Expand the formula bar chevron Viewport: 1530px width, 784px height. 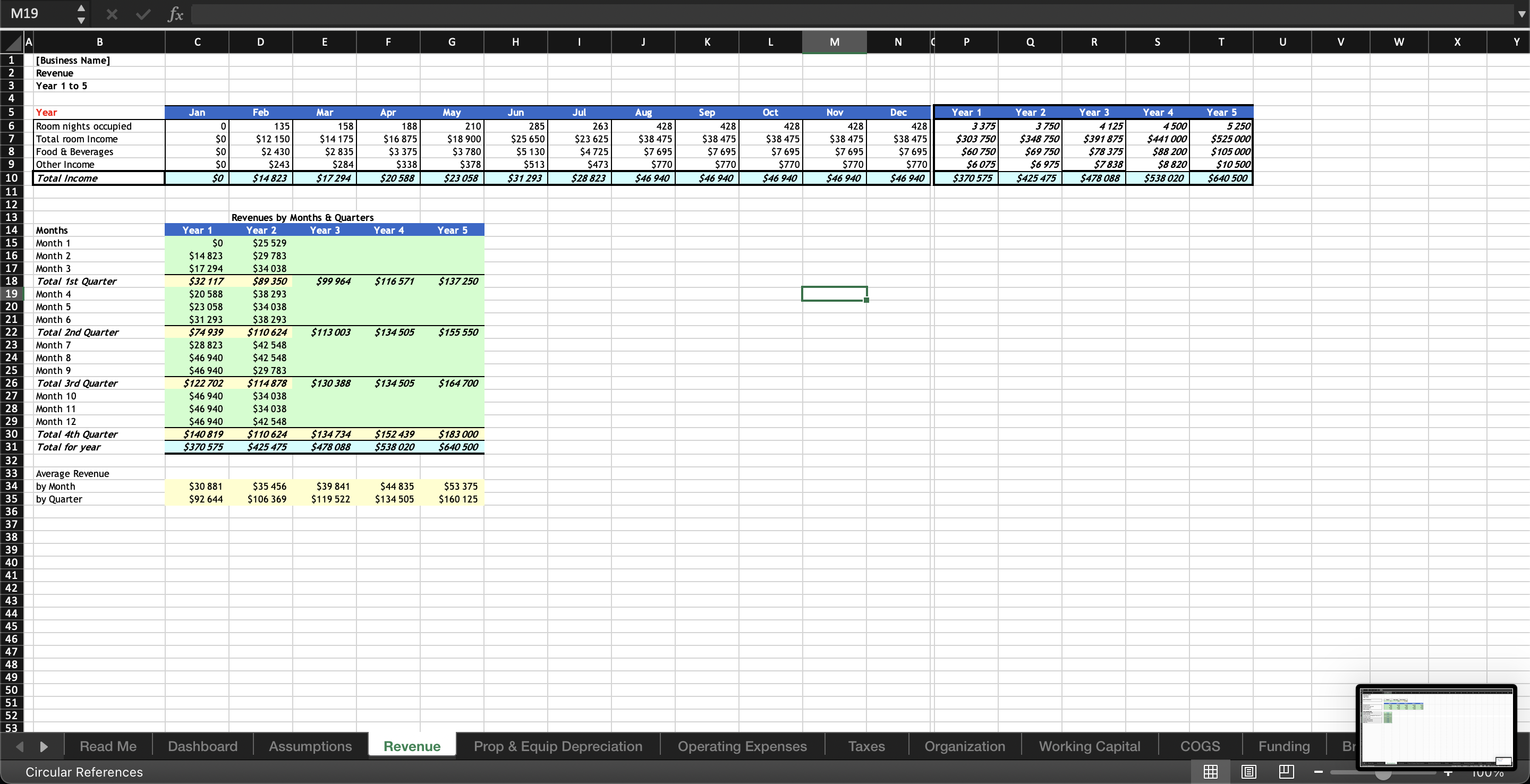[1520, 14]
